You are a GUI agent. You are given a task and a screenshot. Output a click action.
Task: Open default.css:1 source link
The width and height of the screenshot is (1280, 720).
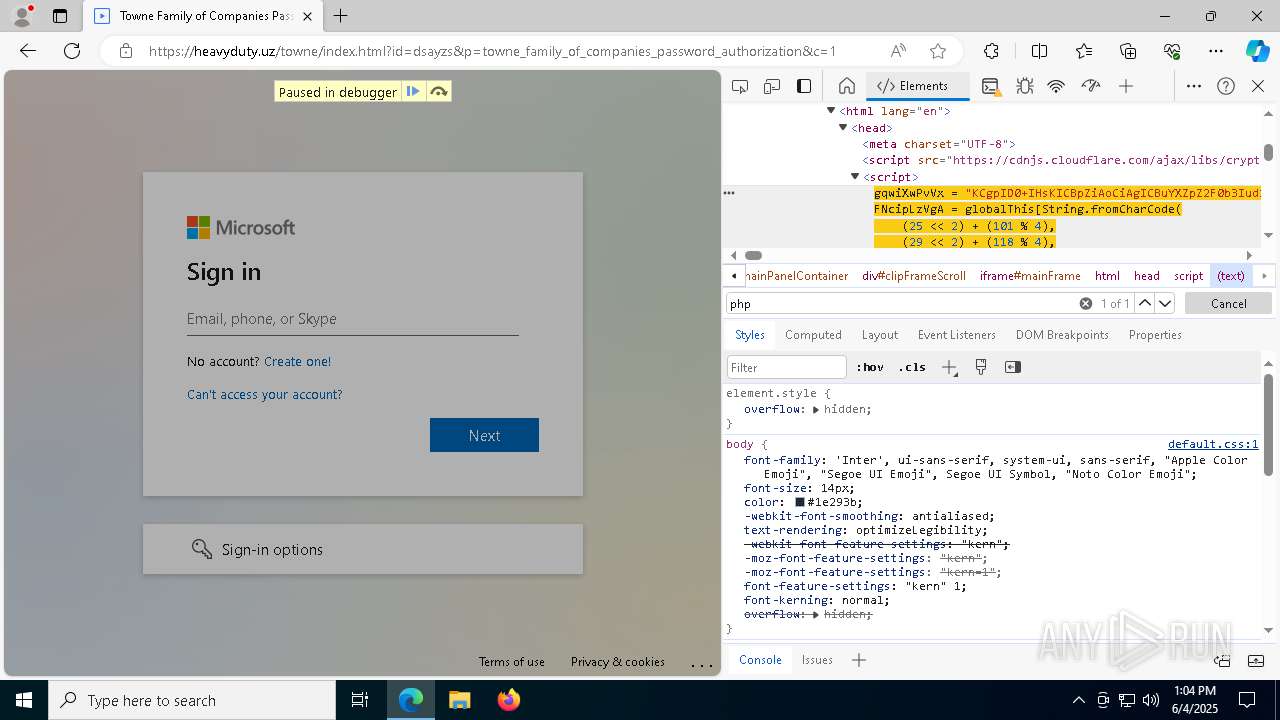pos(1213,444)
